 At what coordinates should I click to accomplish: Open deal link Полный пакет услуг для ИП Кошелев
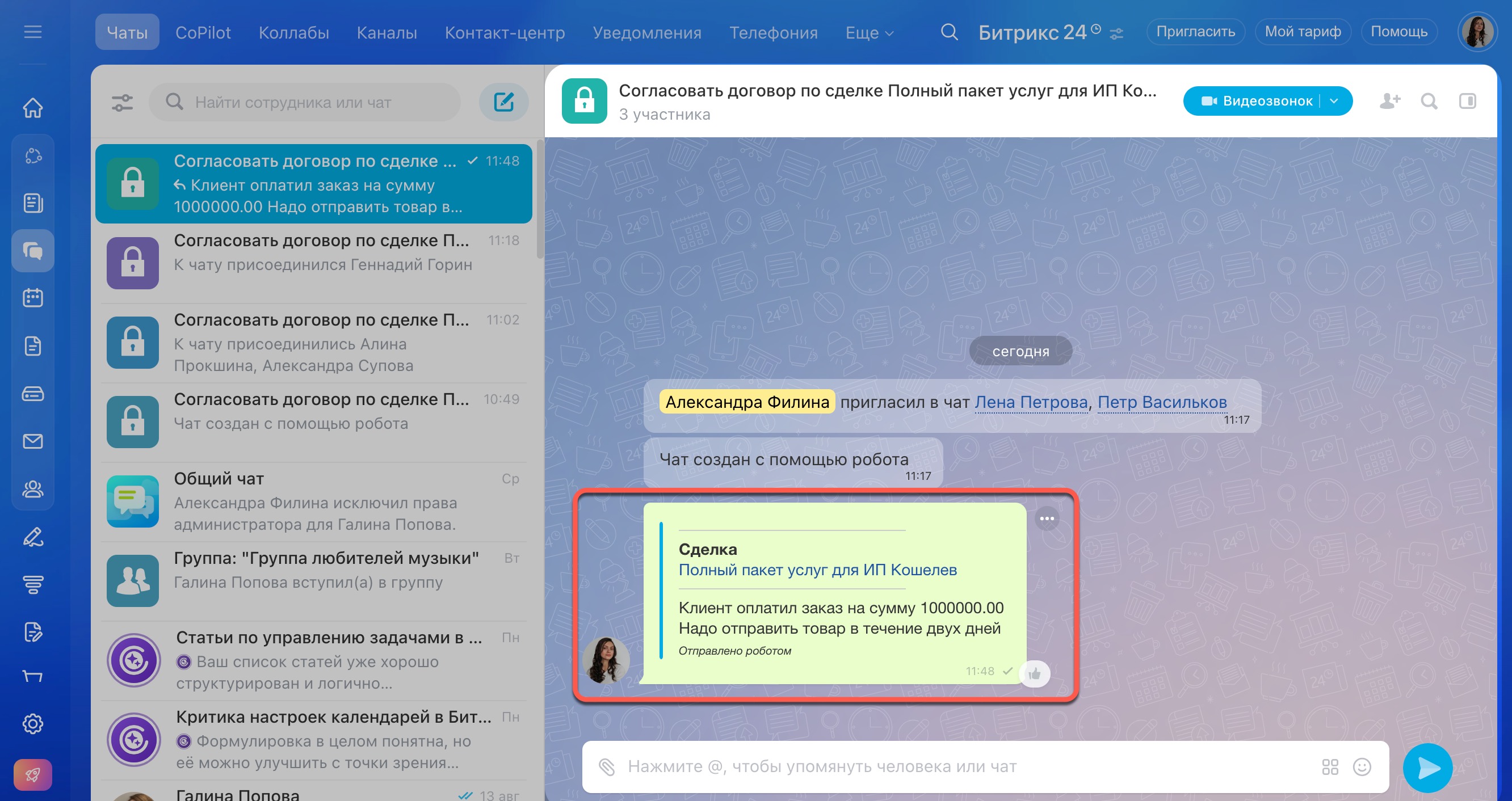click(x=817, y=570)
